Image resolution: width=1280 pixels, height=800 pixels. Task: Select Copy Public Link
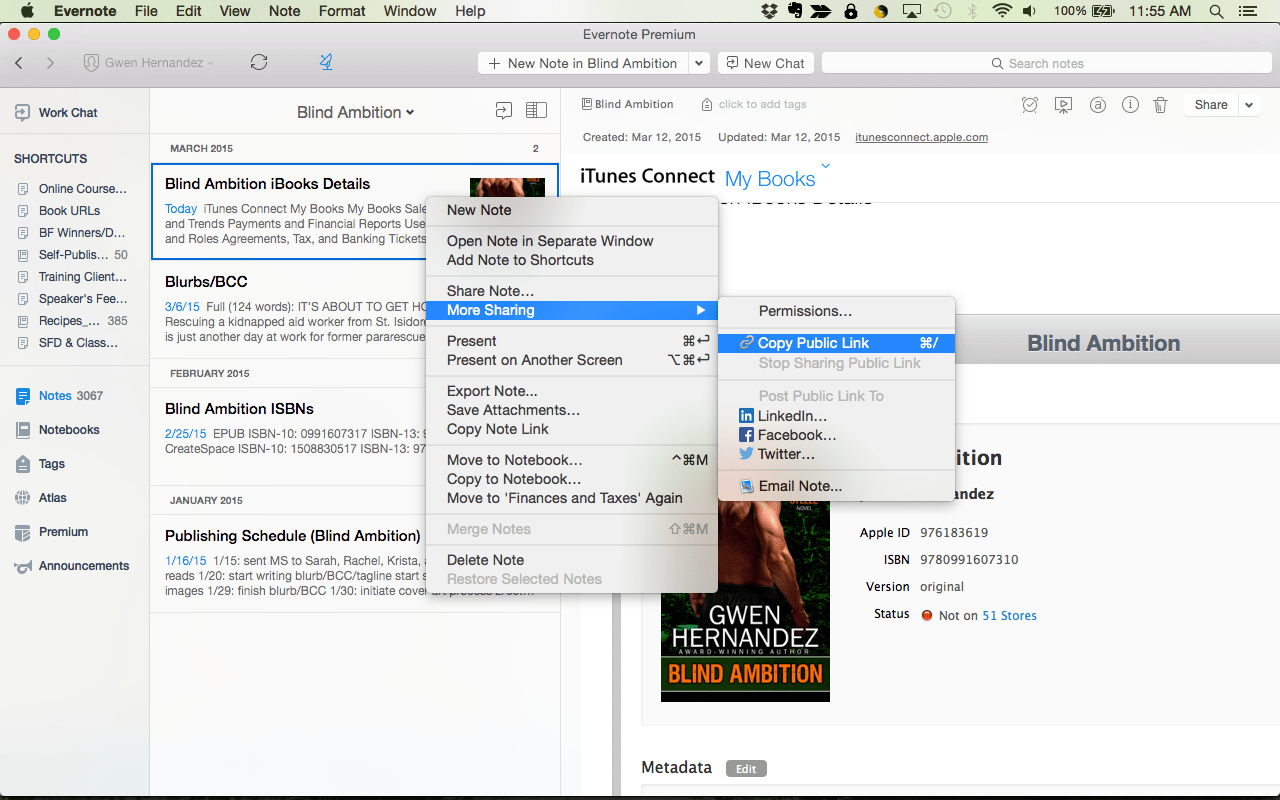(x=836, y=343)
